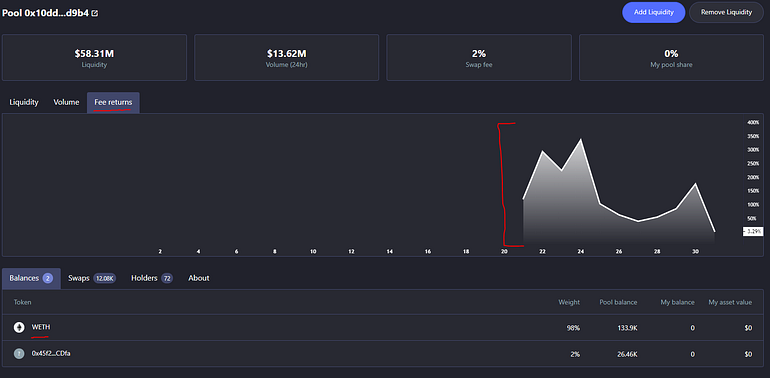Click the 3.29% current value label on chart
Image resolution: width=770 pixels, height=378 pixels.
[752, 231]
